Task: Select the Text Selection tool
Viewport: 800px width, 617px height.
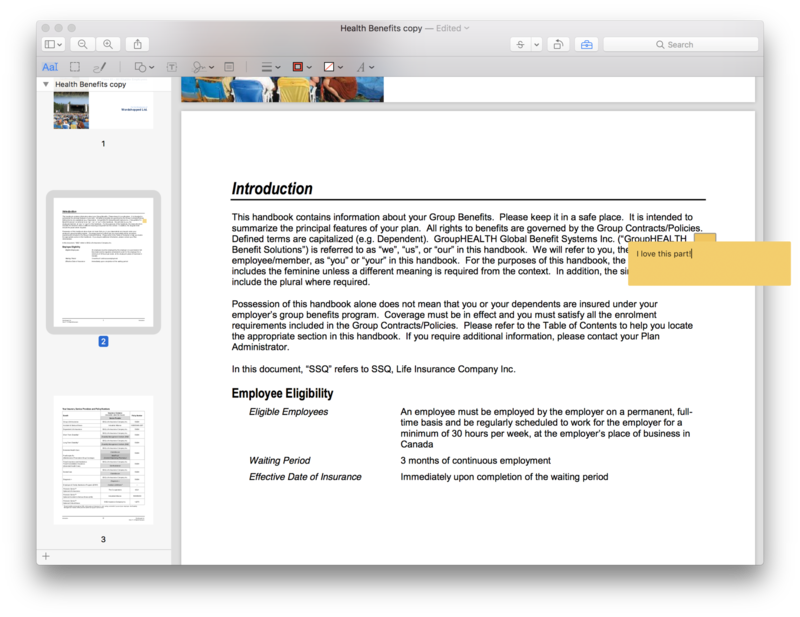Action: pyautogui.click(x=50, y=67)
